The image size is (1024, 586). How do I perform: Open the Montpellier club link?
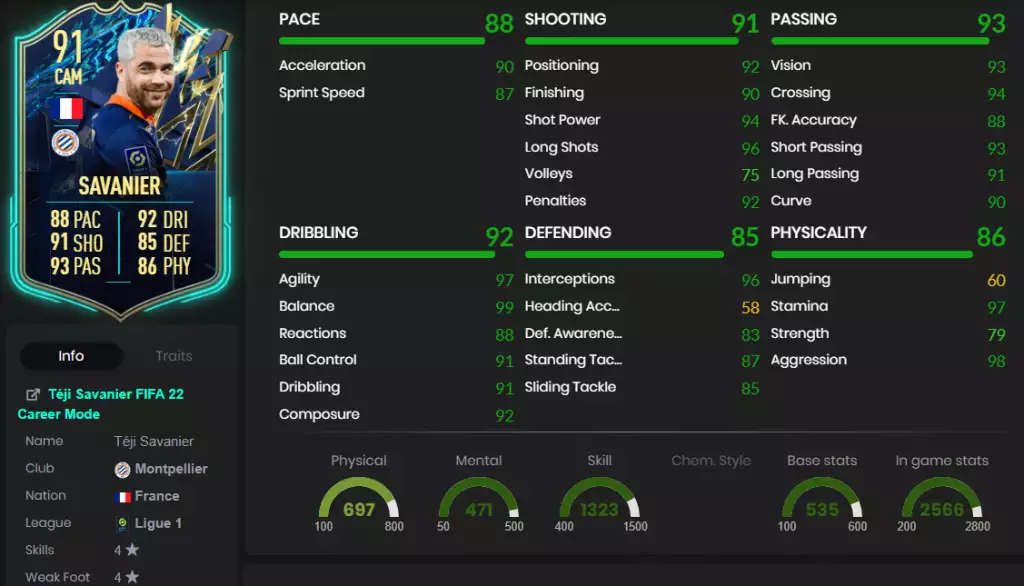170,469
